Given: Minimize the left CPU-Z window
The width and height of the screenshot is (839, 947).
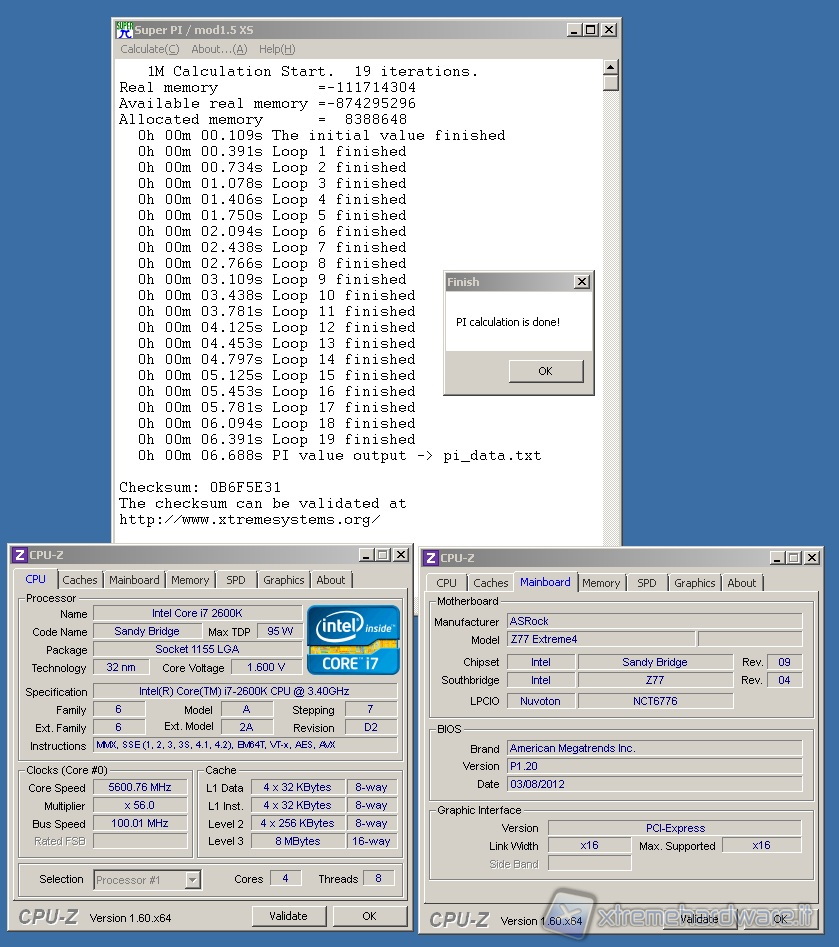Looking at the screenshot, I should click(x=365, y=555).
